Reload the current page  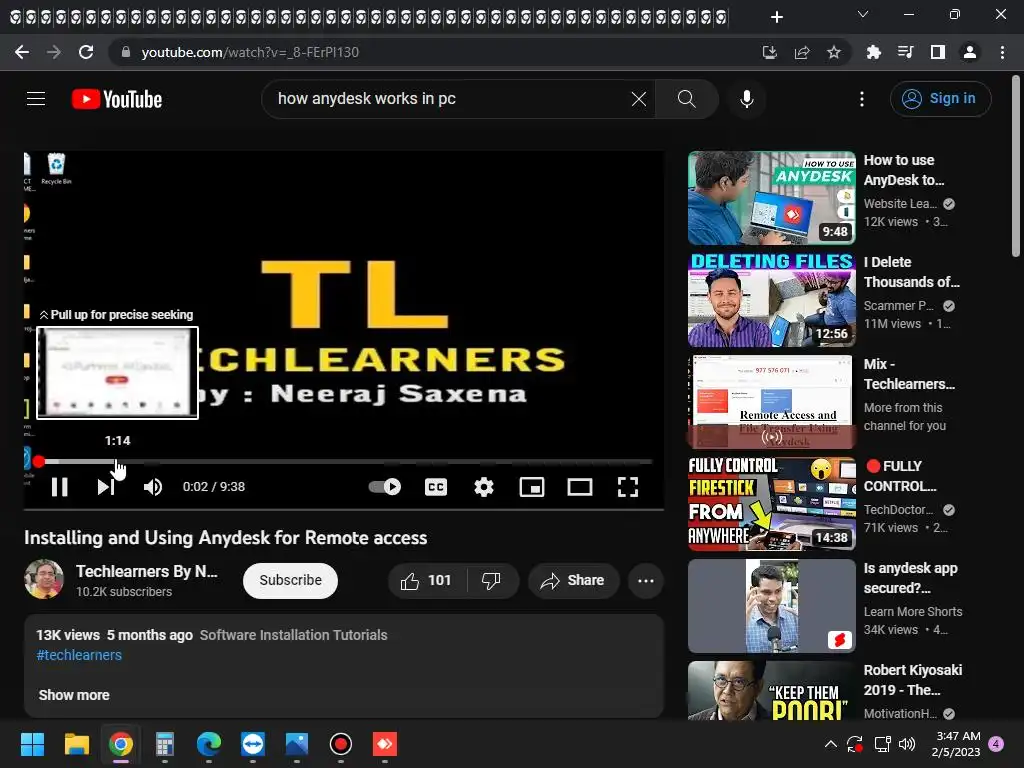click(86, 52)
